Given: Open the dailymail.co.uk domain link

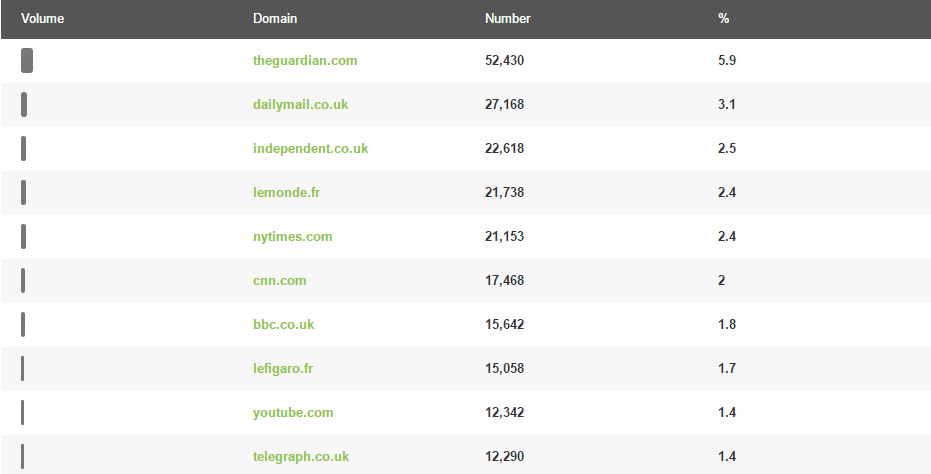Looking at the screenshot, I should point(300,105).
